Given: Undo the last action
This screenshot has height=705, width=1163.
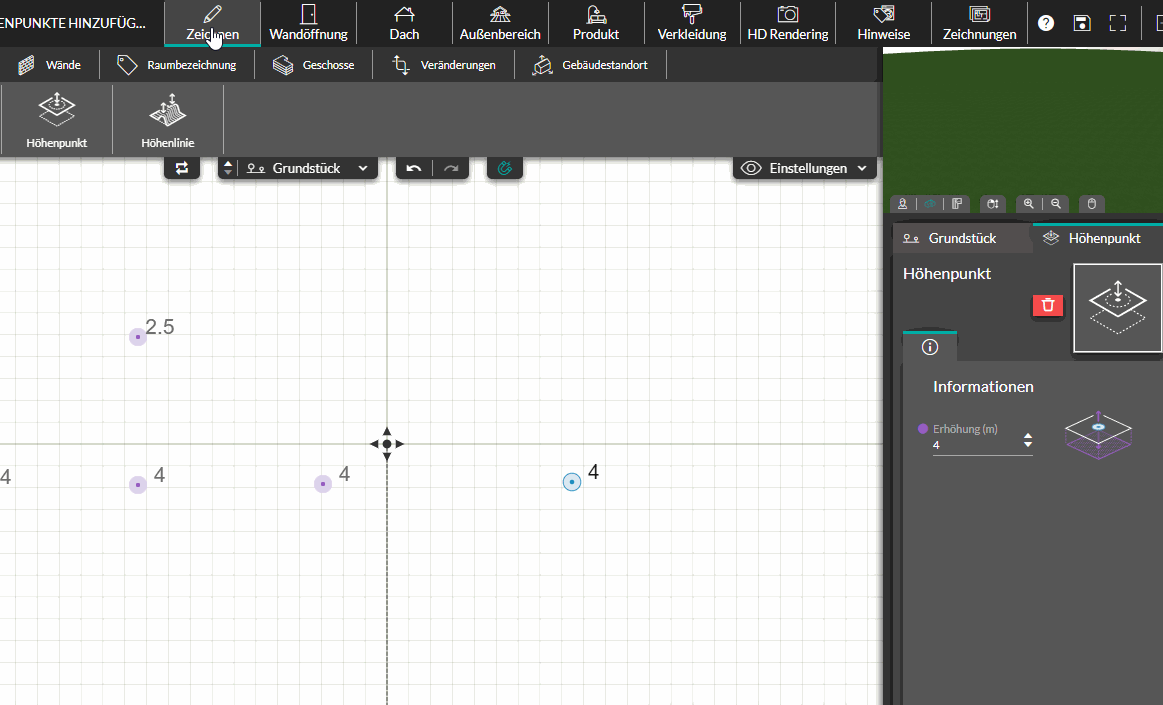Looking at the screenshot, I should pyautogui.click(x=414, y=168).
